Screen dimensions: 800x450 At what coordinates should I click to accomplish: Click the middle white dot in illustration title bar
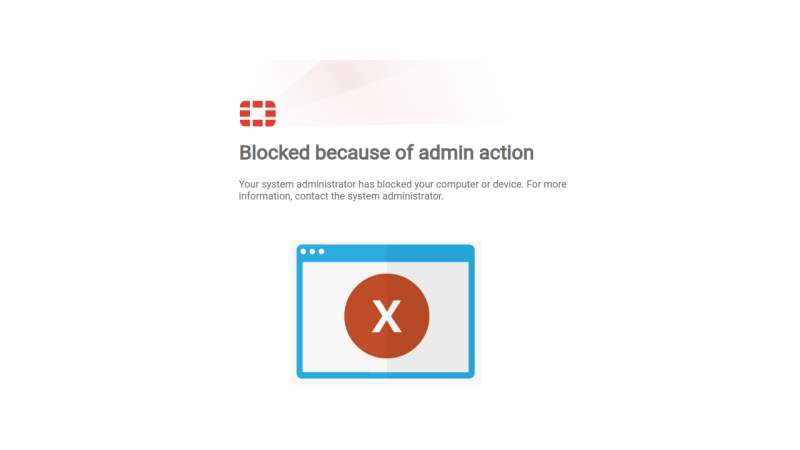pos(312,252)
